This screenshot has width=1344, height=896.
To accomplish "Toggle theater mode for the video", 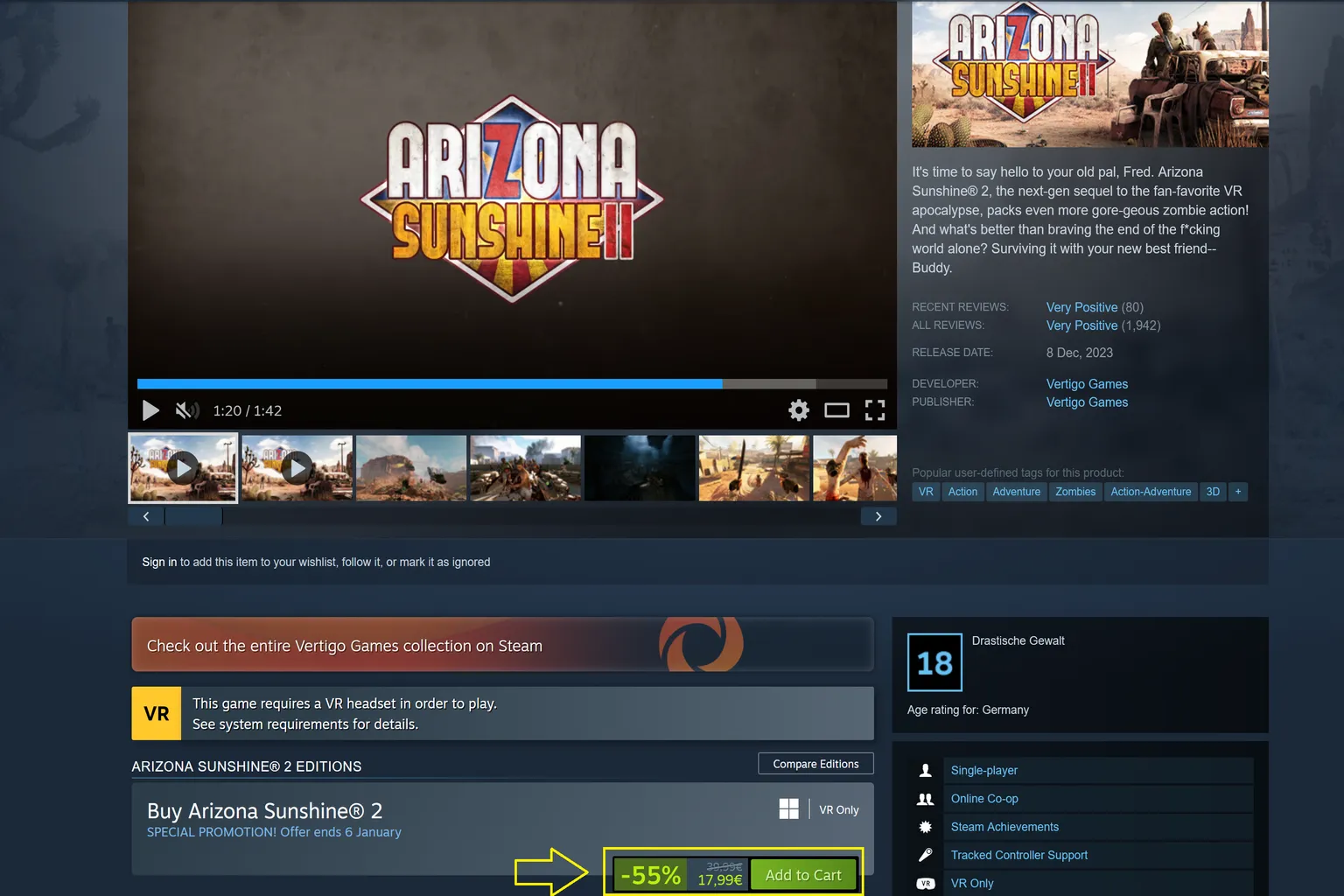I will pyautogui.click(x=836, y=410).
